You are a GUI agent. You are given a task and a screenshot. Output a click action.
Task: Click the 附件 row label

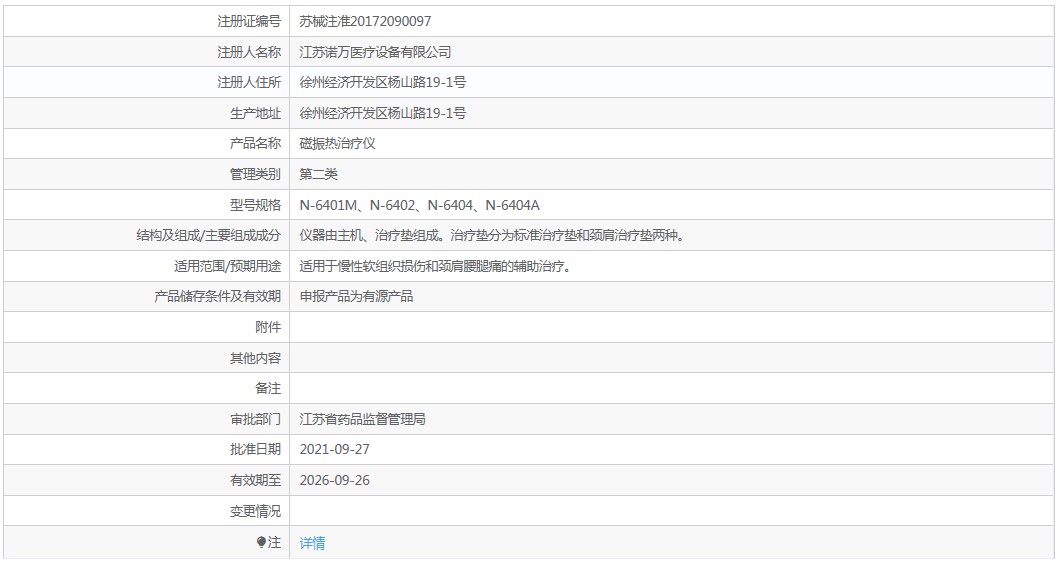click(268, 327)
